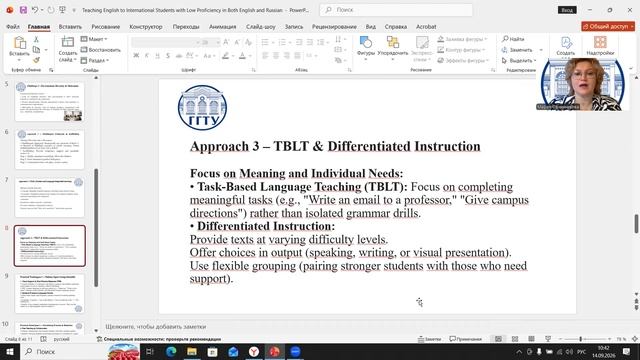The width and height of the screenshot is (640, 360).
Task: Open the Файл menu tab
Action: 13,27
